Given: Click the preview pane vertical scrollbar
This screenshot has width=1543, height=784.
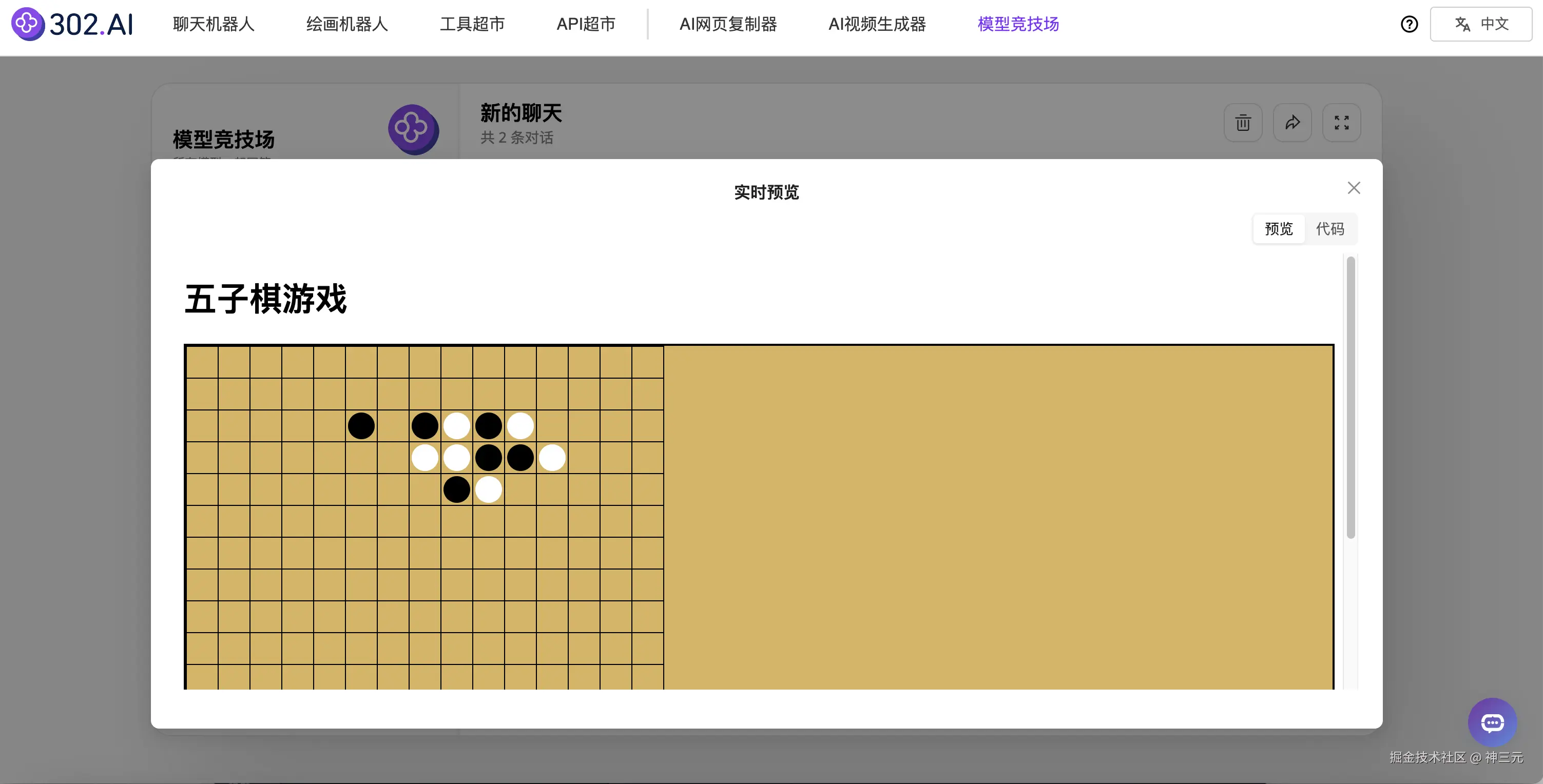Looking at the screenshot, I should tap(1350, 398).
